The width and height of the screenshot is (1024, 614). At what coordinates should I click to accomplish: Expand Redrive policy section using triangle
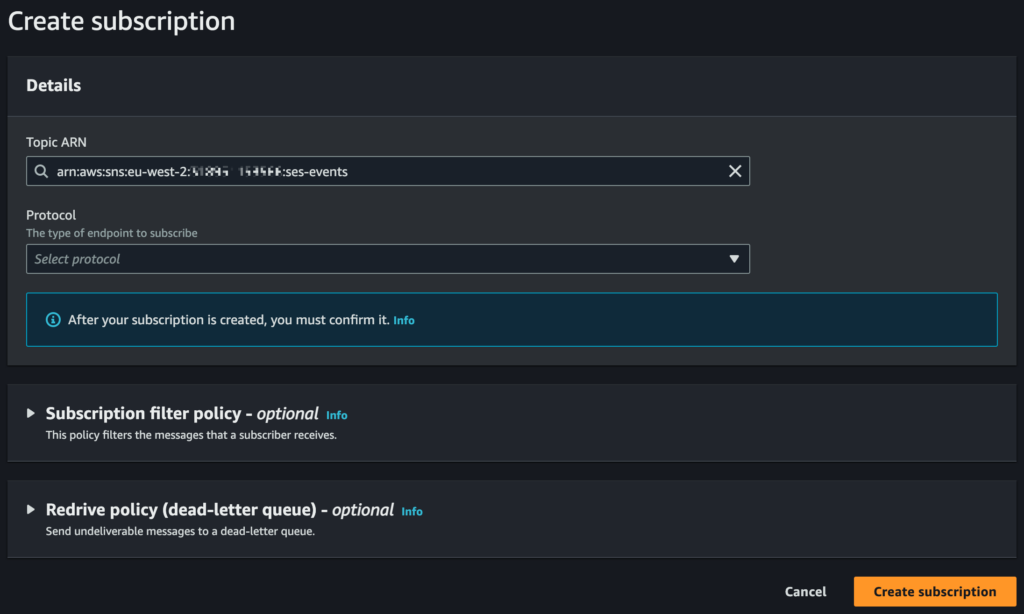click(31, 510)
